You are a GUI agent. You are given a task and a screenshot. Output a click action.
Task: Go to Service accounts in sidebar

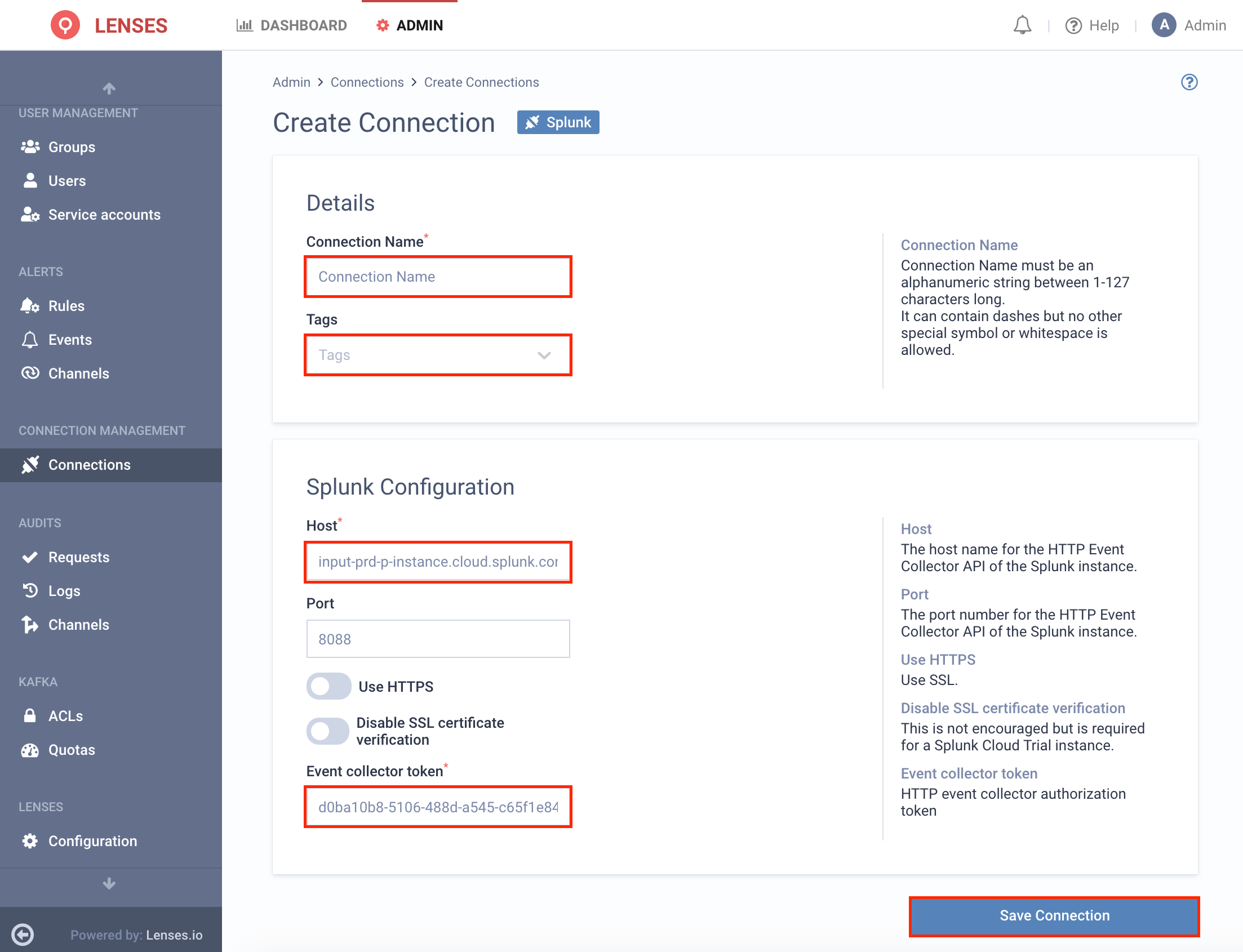tap(111, 215)
